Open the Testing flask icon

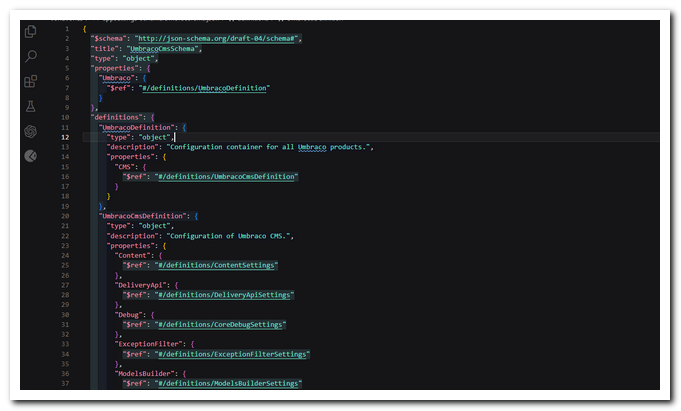(30, 106)
